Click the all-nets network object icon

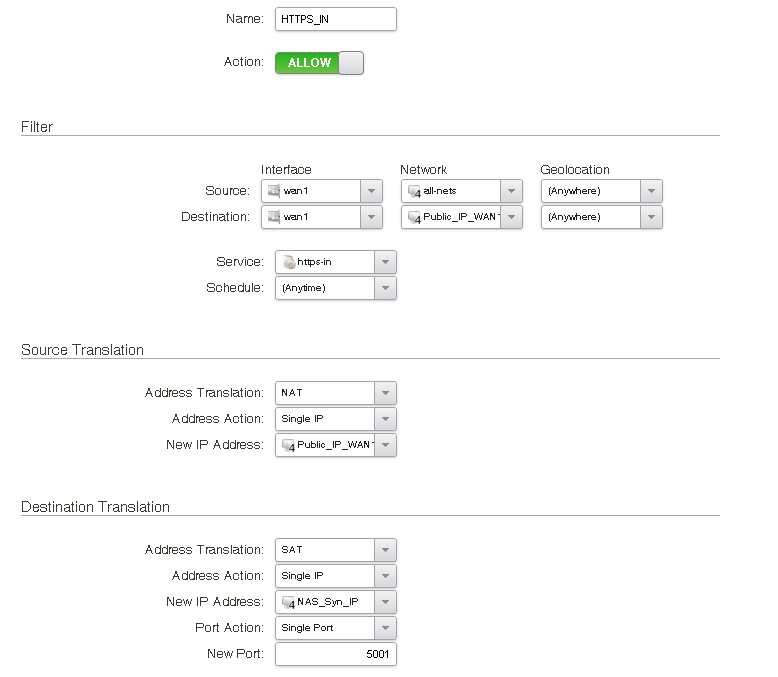click(x=414, y=191)
